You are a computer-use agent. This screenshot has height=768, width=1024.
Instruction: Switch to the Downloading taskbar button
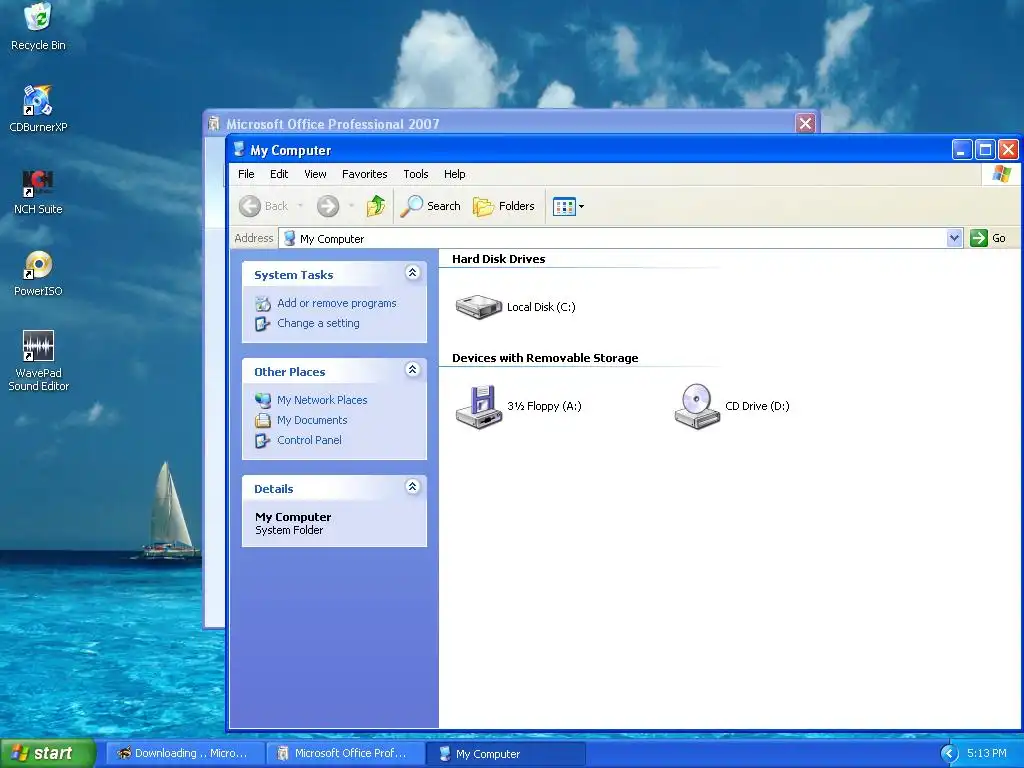185,754
